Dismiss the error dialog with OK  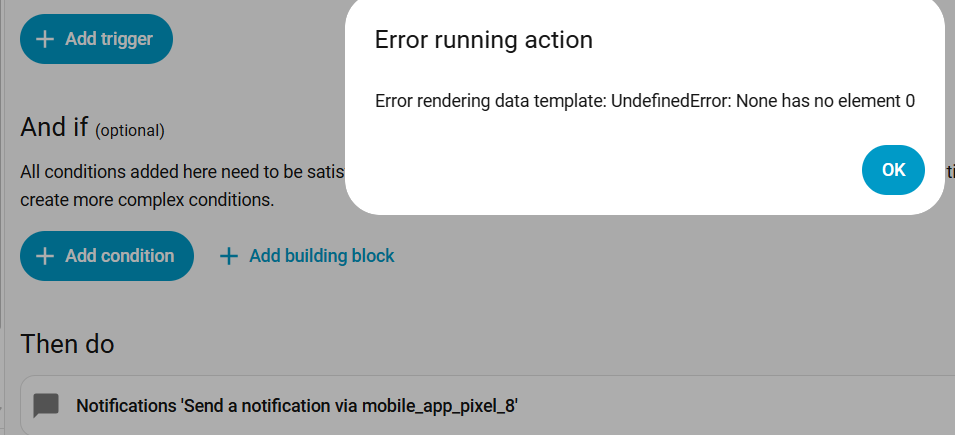[893, 170]
